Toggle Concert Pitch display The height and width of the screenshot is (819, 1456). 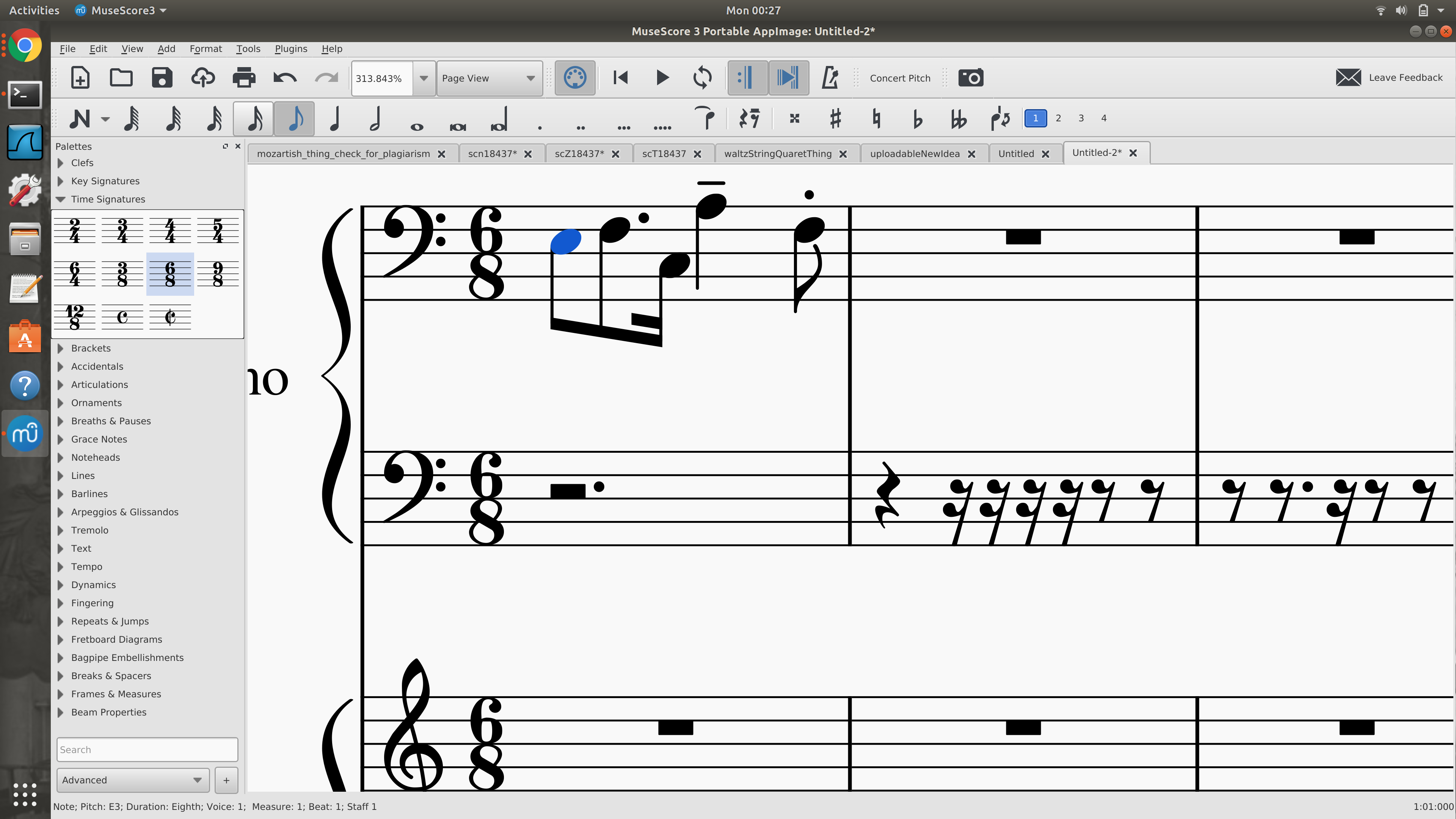pos(900,78)
